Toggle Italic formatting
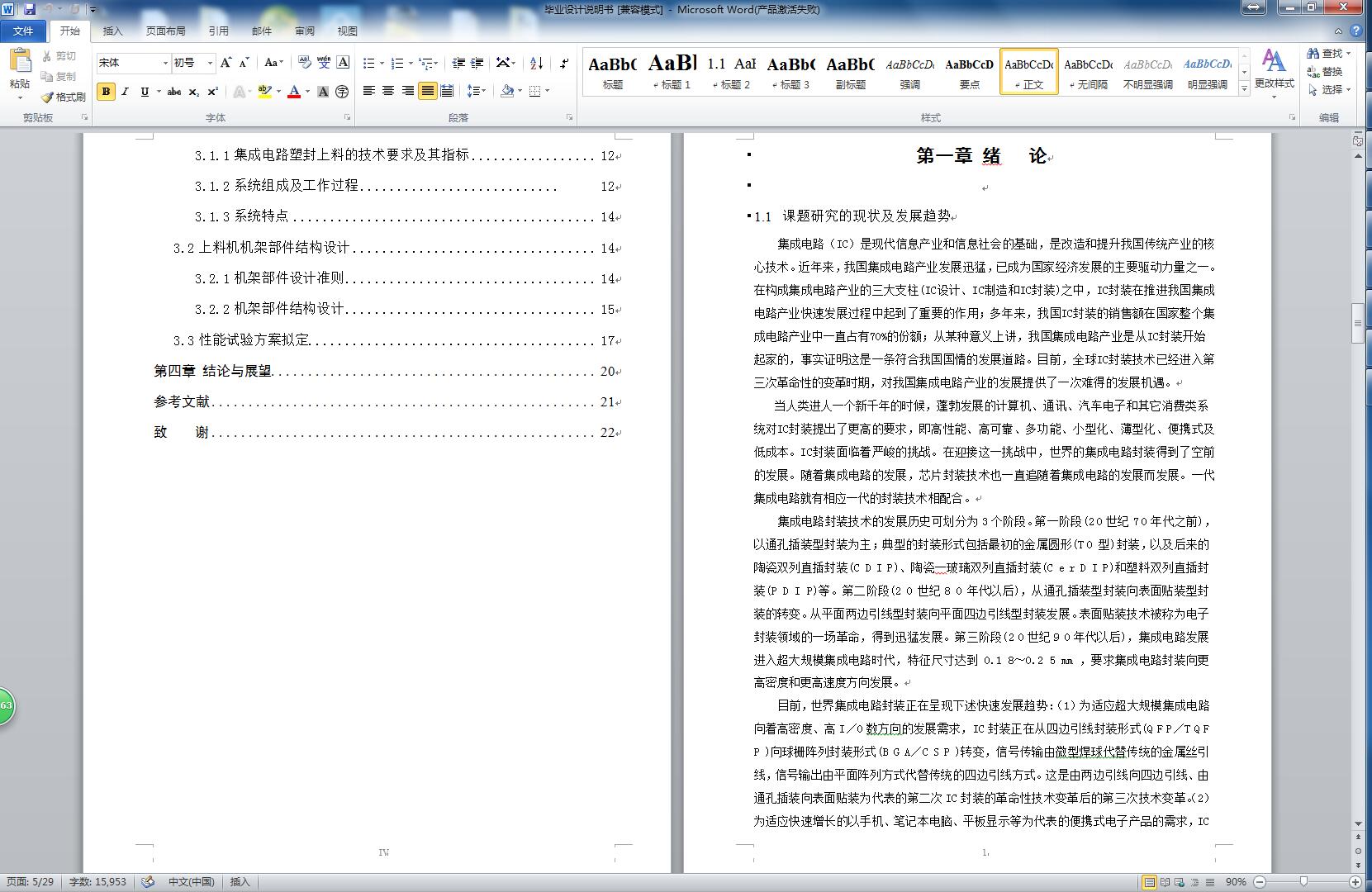 (x=125, y=92)
